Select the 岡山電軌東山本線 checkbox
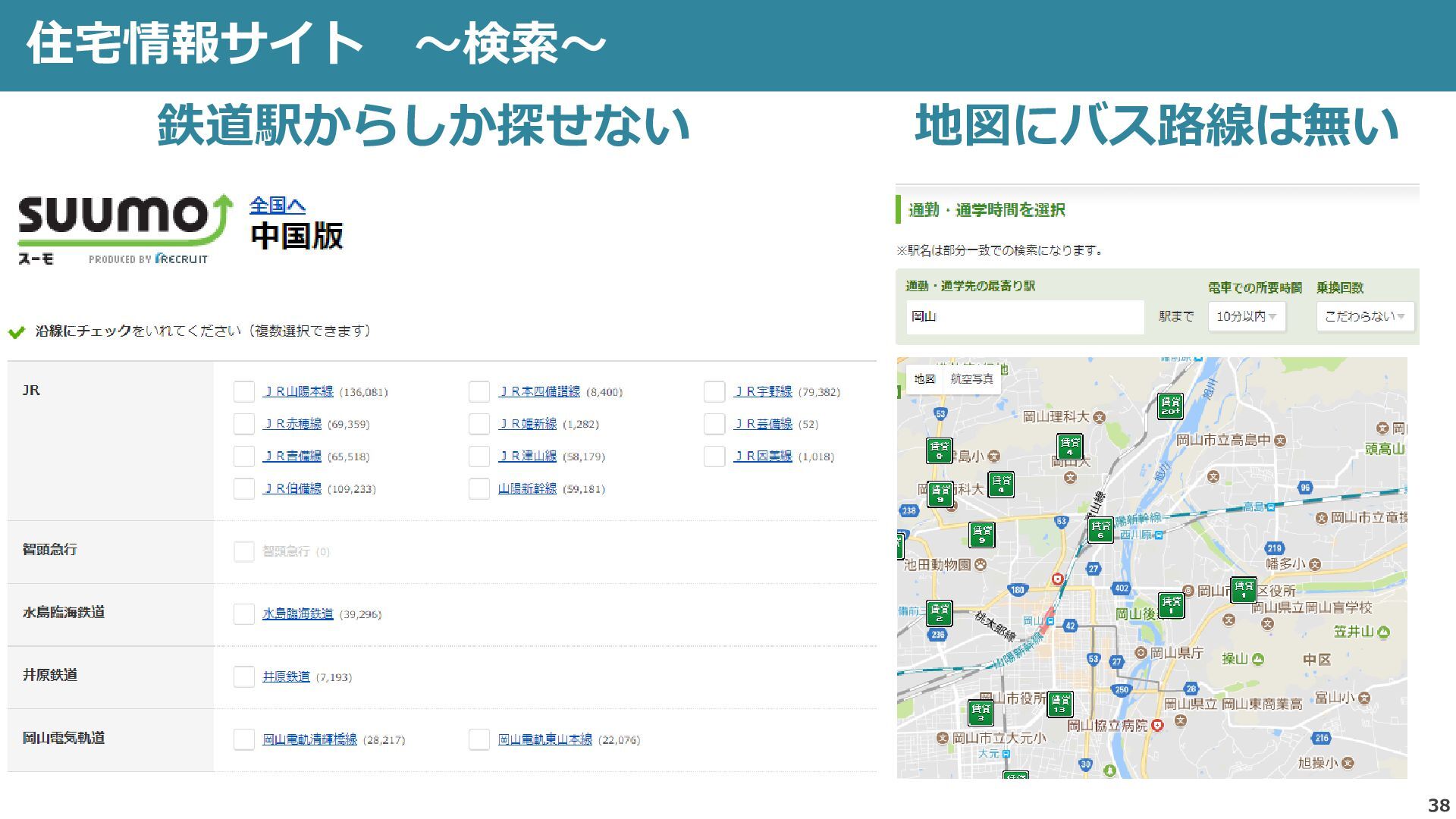This screenshot has width=1456, height=819. click(x=479, y=739)
